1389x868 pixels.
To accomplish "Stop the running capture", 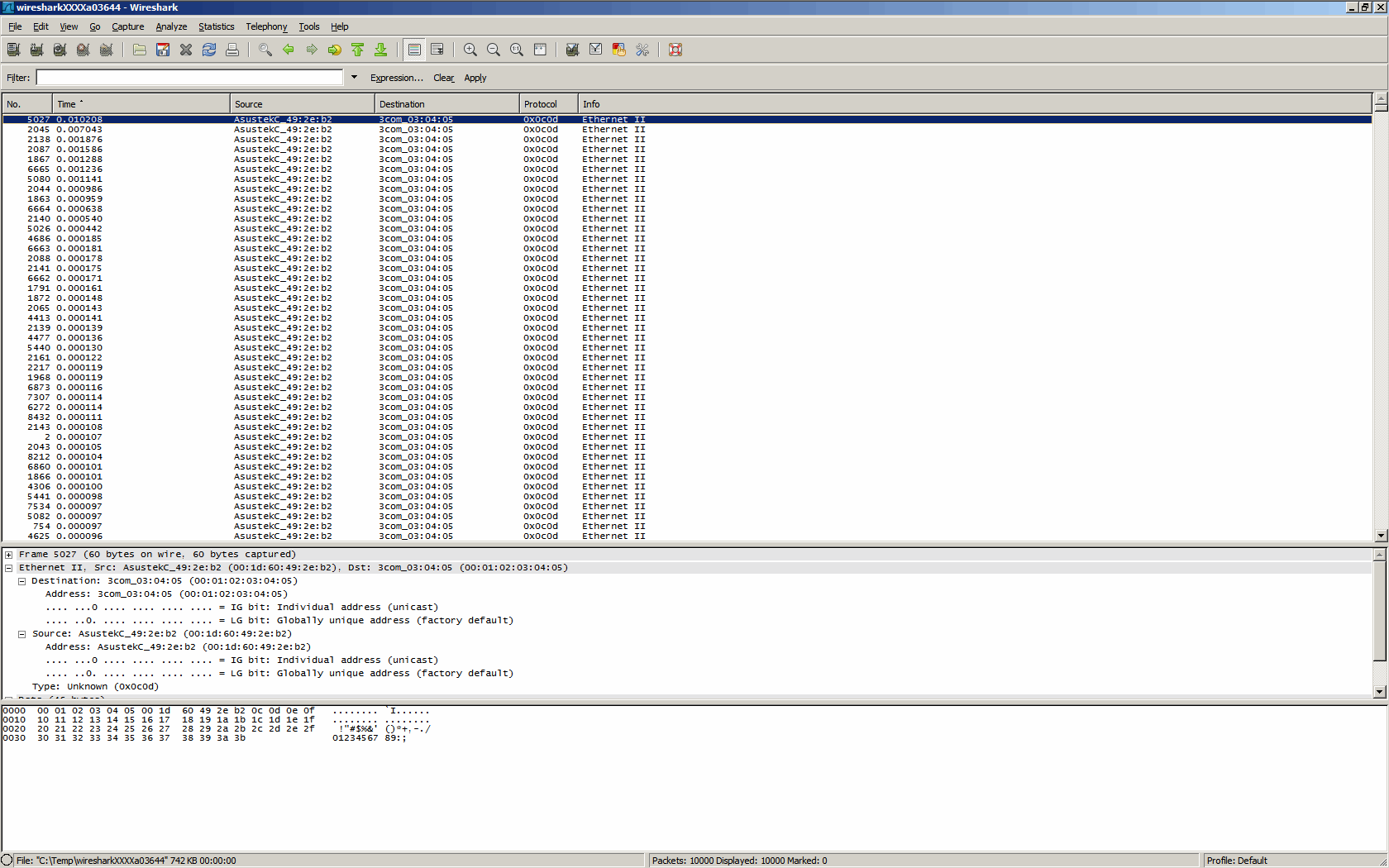I will [83, 50].
